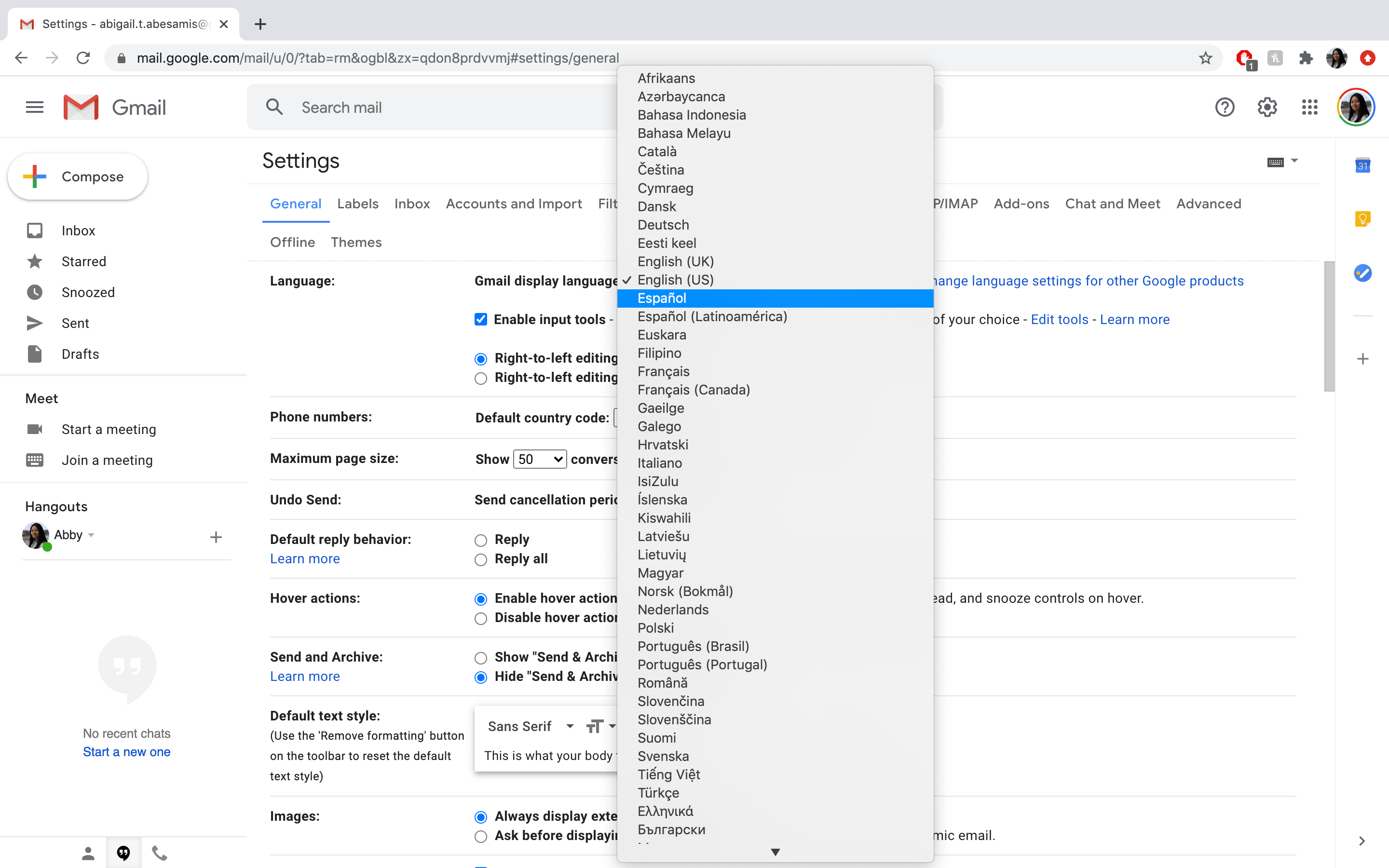The width and height of the screenshot is (1389, 868).
Task: Choose Français from the language list
Action: (664, 371)
